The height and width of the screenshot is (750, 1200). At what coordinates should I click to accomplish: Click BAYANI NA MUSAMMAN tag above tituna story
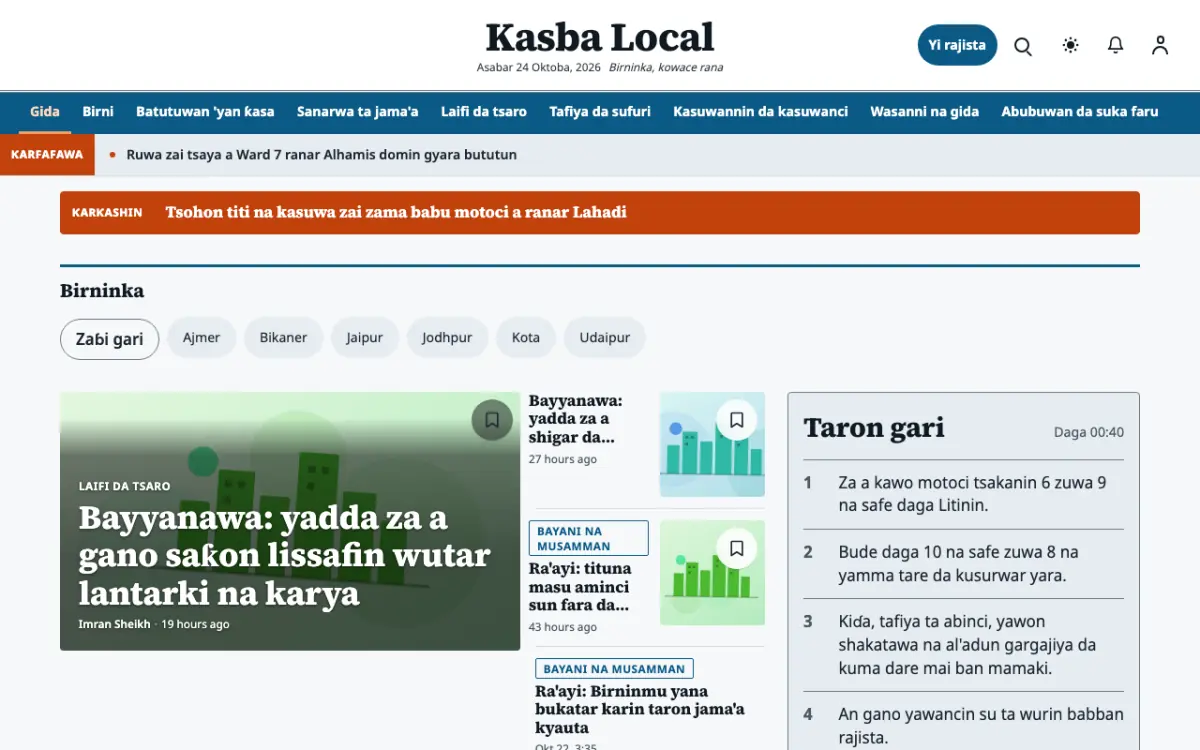point(589,538)
